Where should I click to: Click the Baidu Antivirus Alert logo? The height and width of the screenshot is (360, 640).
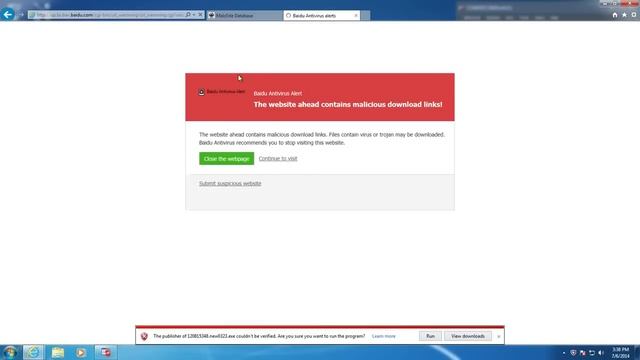point(222,92)
